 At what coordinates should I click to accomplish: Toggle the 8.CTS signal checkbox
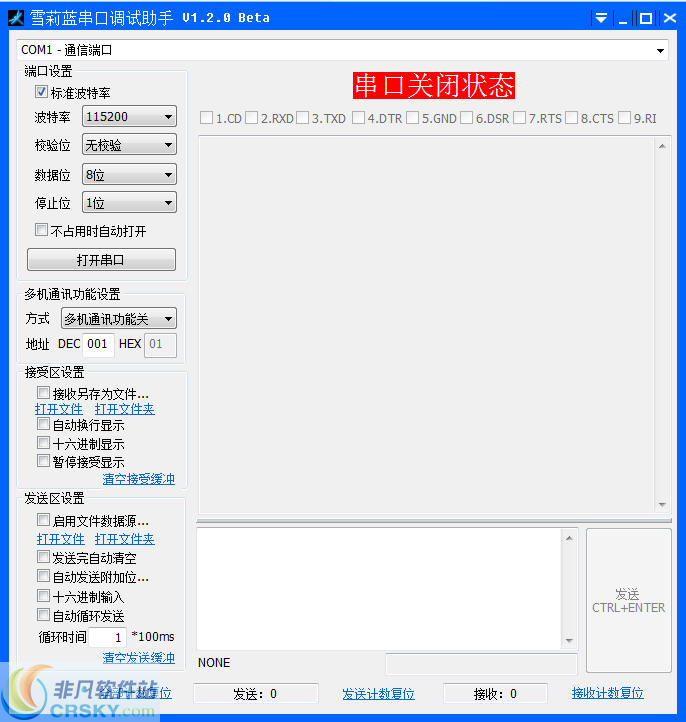(571, 118)
